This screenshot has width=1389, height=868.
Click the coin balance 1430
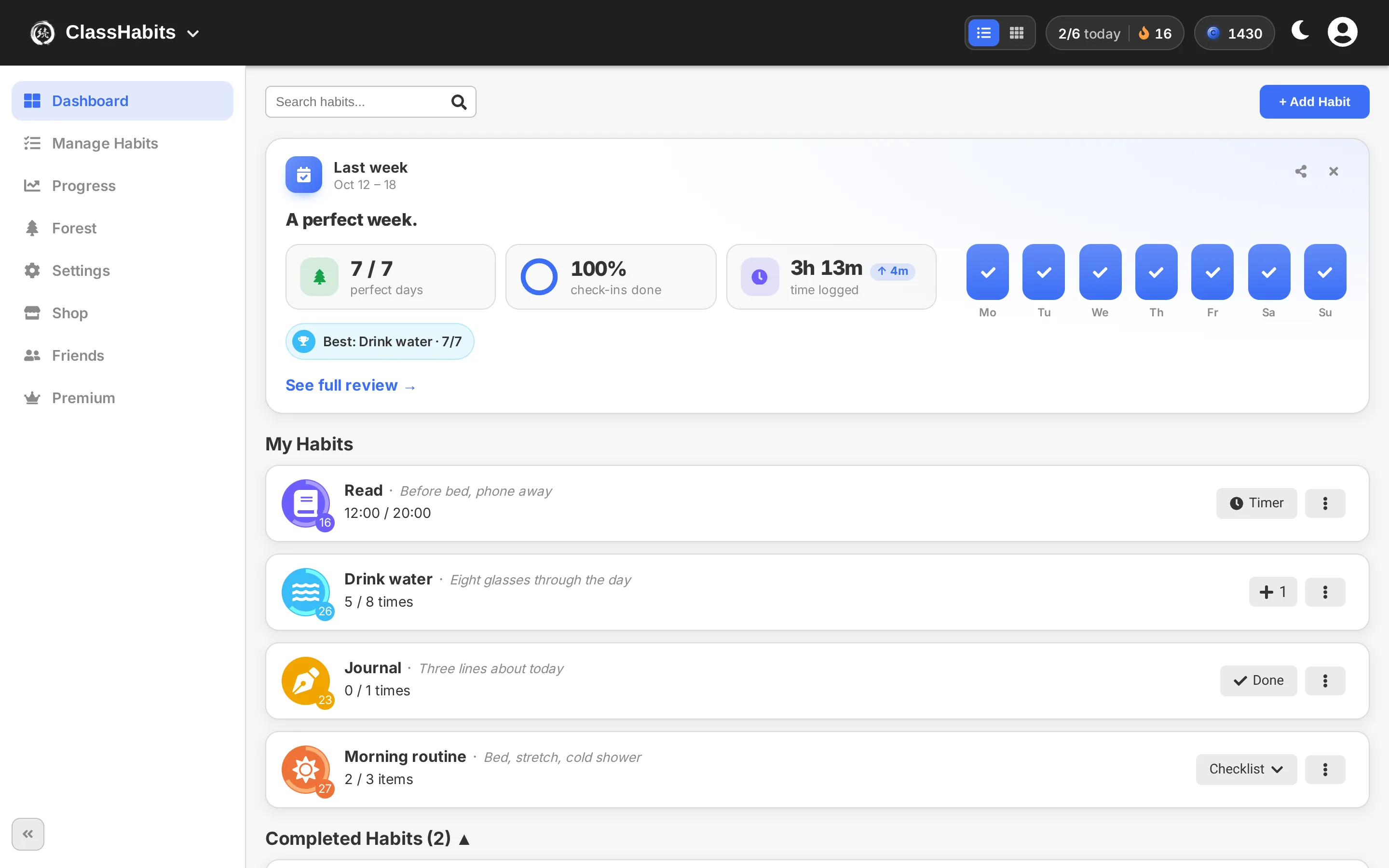1234,33
